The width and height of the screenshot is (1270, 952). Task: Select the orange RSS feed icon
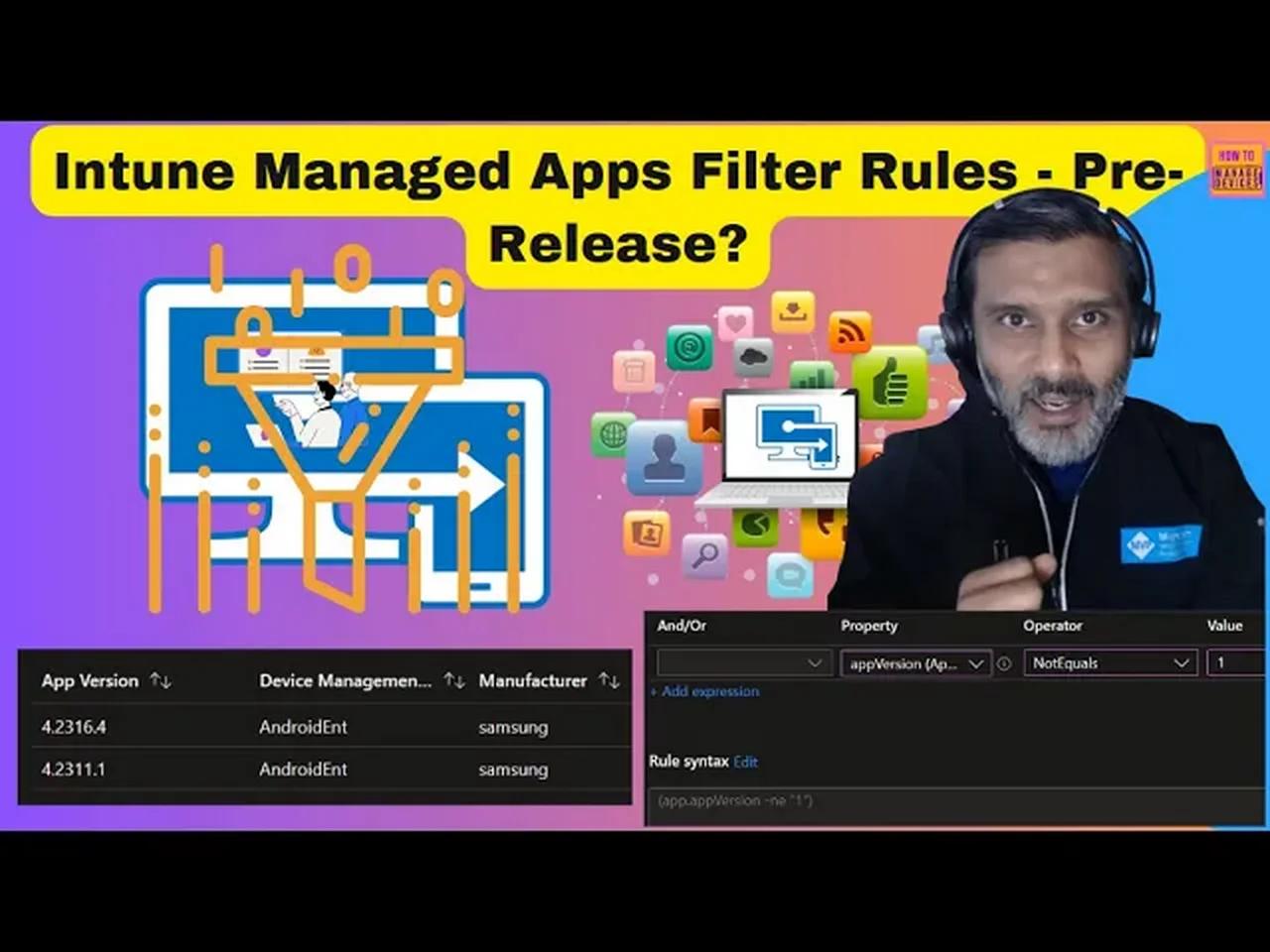point(848,330)
